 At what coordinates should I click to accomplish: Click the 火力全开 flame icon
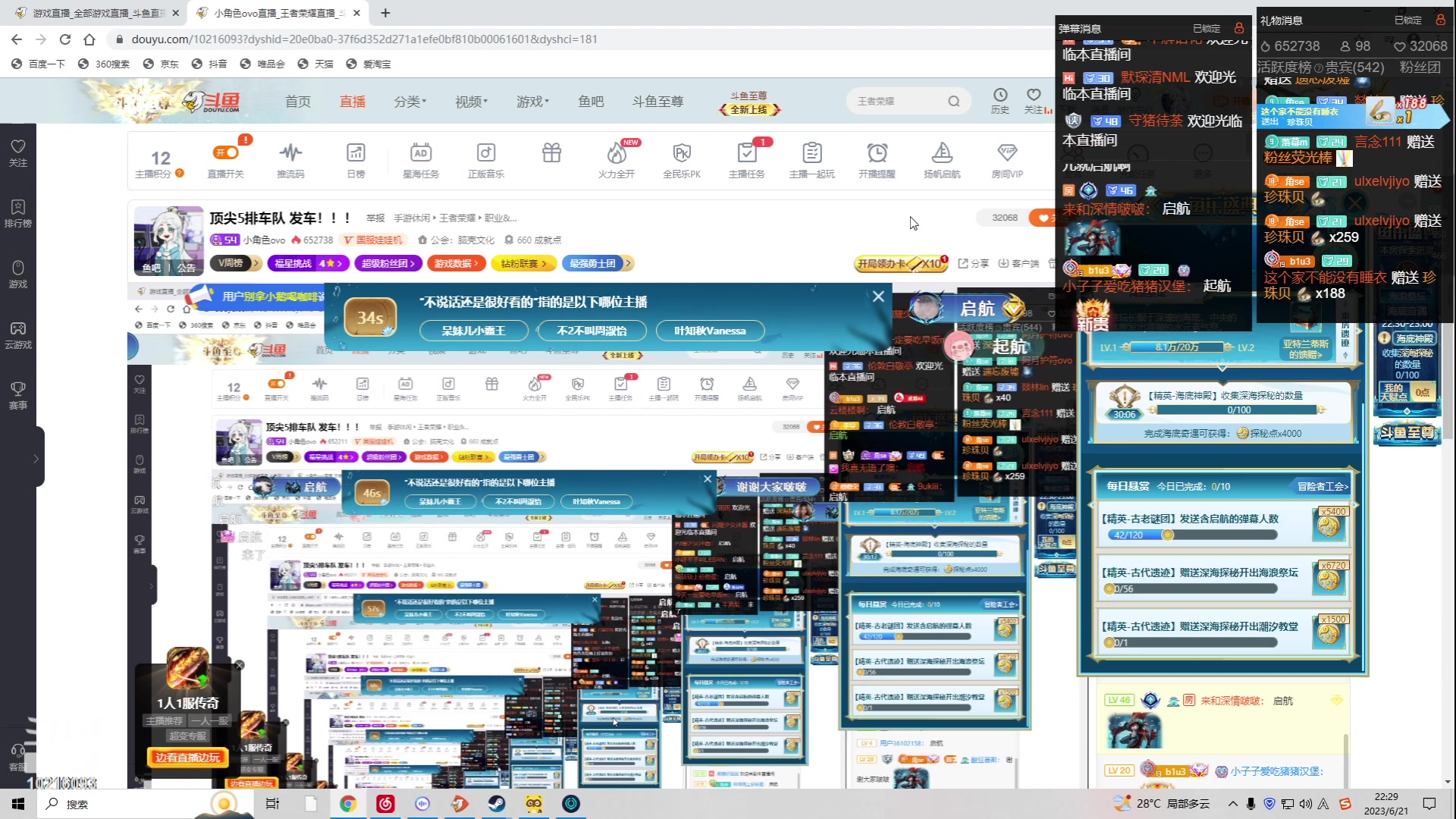click(617, 154)
